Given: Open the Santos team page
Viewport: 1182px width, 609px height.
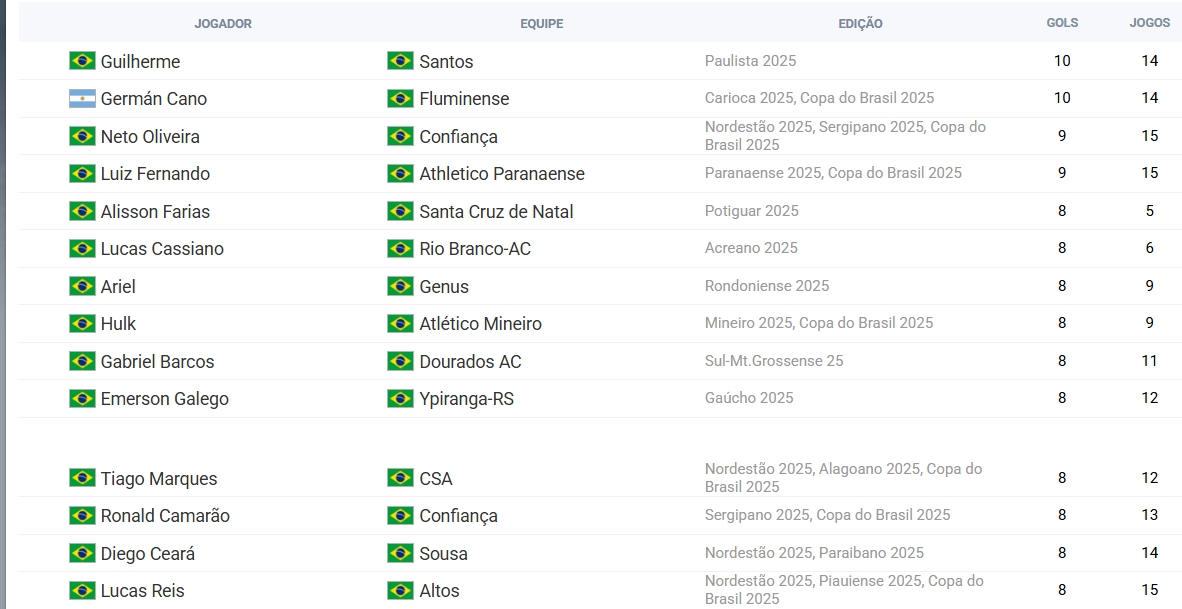Looking at the screenshot, I should click(446, 61).
